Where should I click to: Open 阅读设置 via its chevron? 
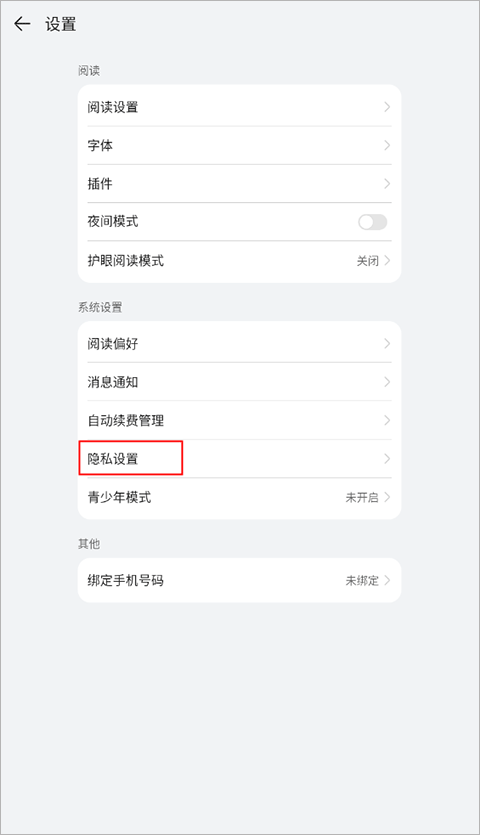(387, 107)
